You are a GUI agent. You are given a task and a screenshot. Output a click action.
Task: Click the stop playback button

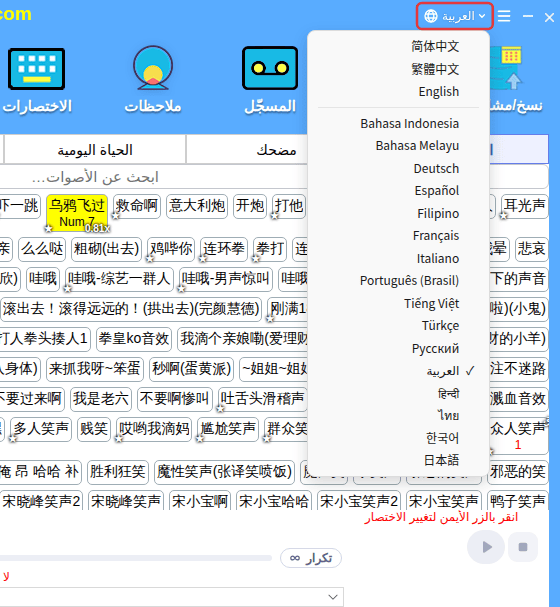point(523,547)
